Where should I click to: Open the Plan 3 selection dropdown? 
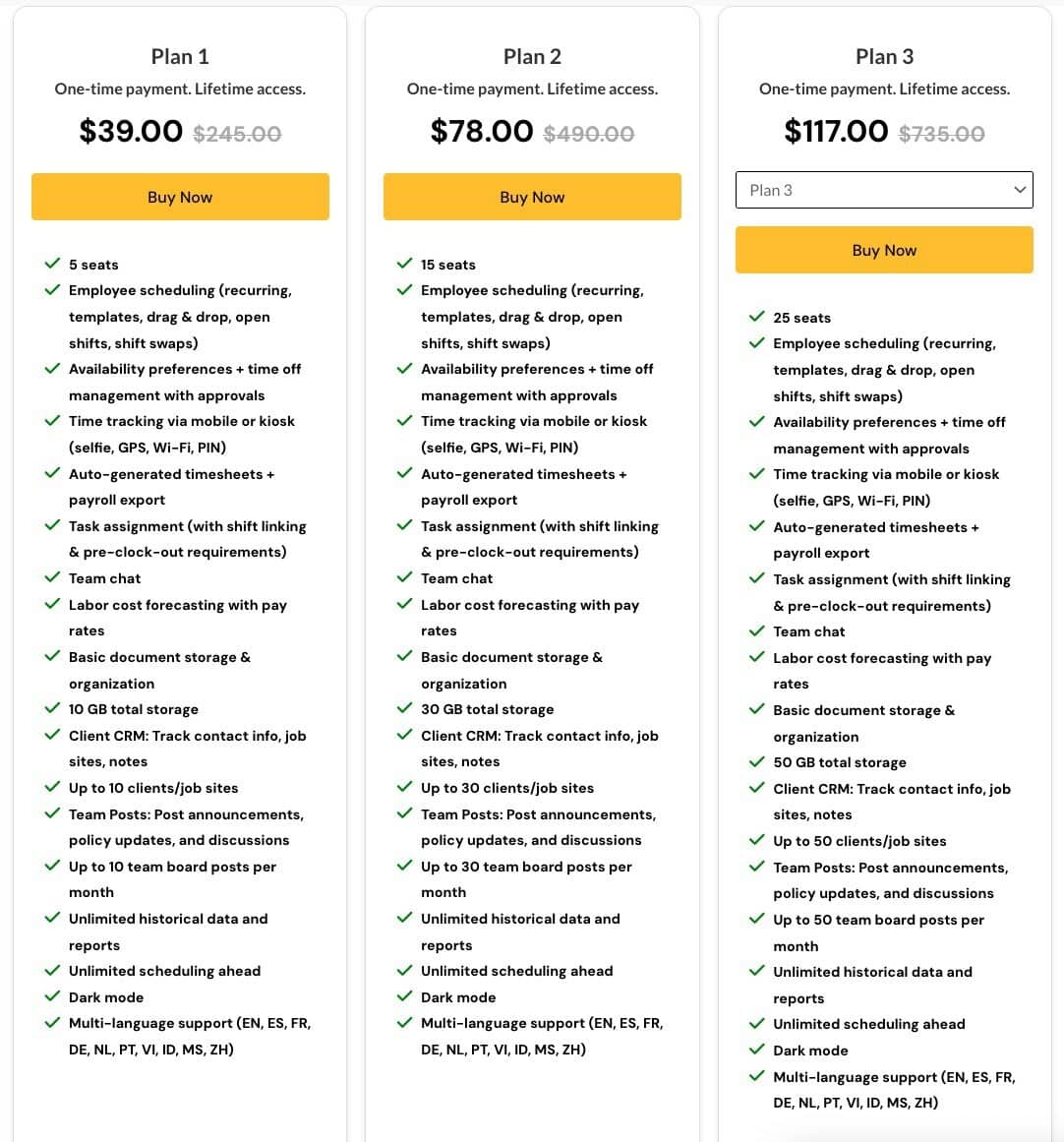click(x=884, y=190)
